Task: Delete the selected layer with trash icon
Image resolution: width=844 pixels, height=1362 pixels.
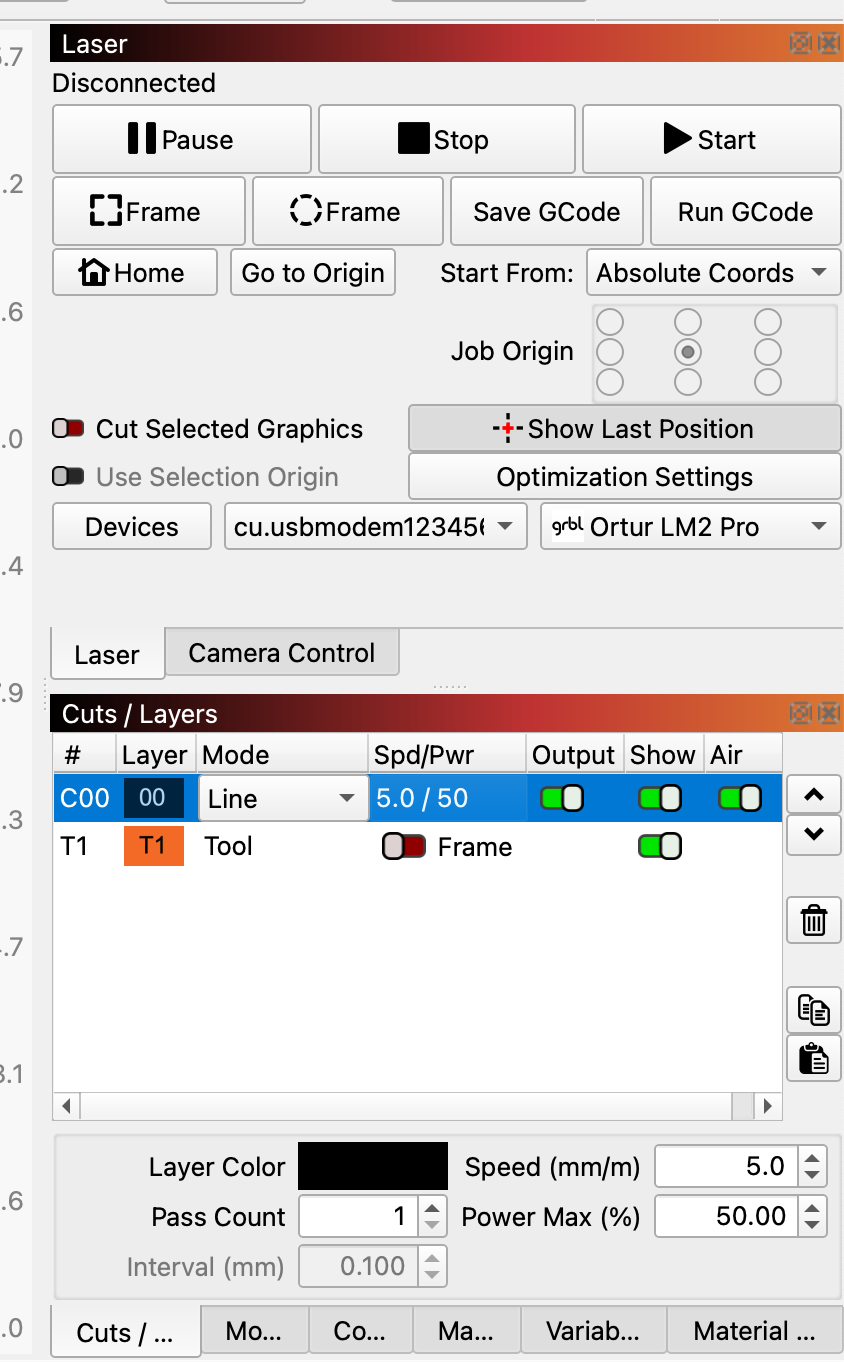Action: (813, 920)
